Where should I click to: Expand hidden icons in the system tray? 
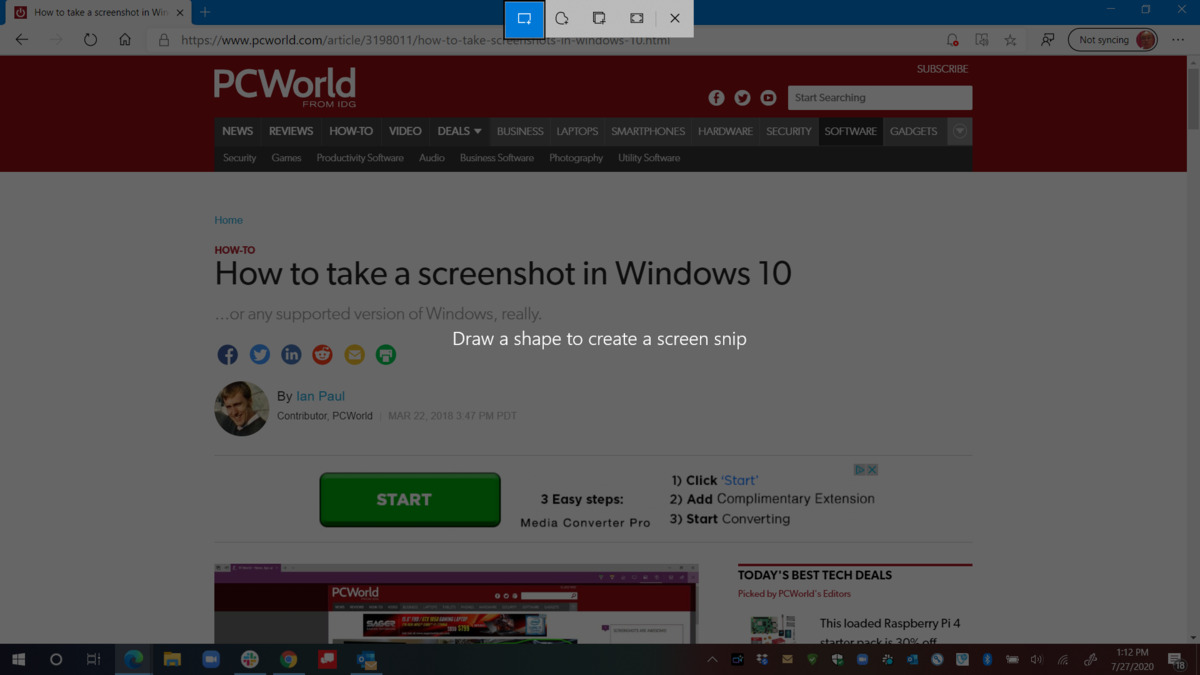coord(712,660)
